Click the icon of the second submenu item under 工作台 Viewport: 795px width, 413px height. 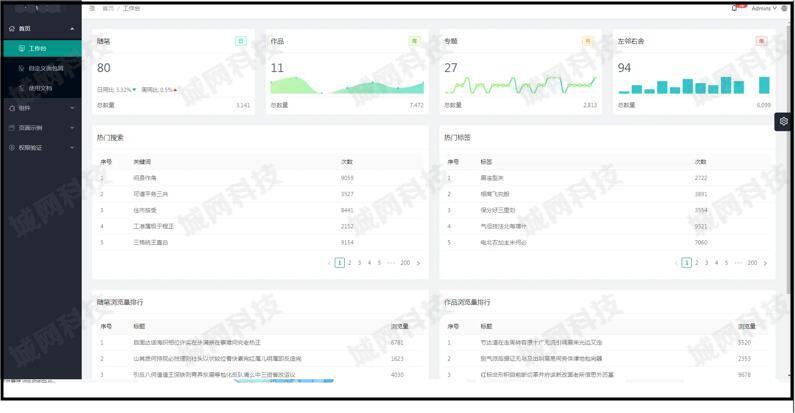click(21, 68)
